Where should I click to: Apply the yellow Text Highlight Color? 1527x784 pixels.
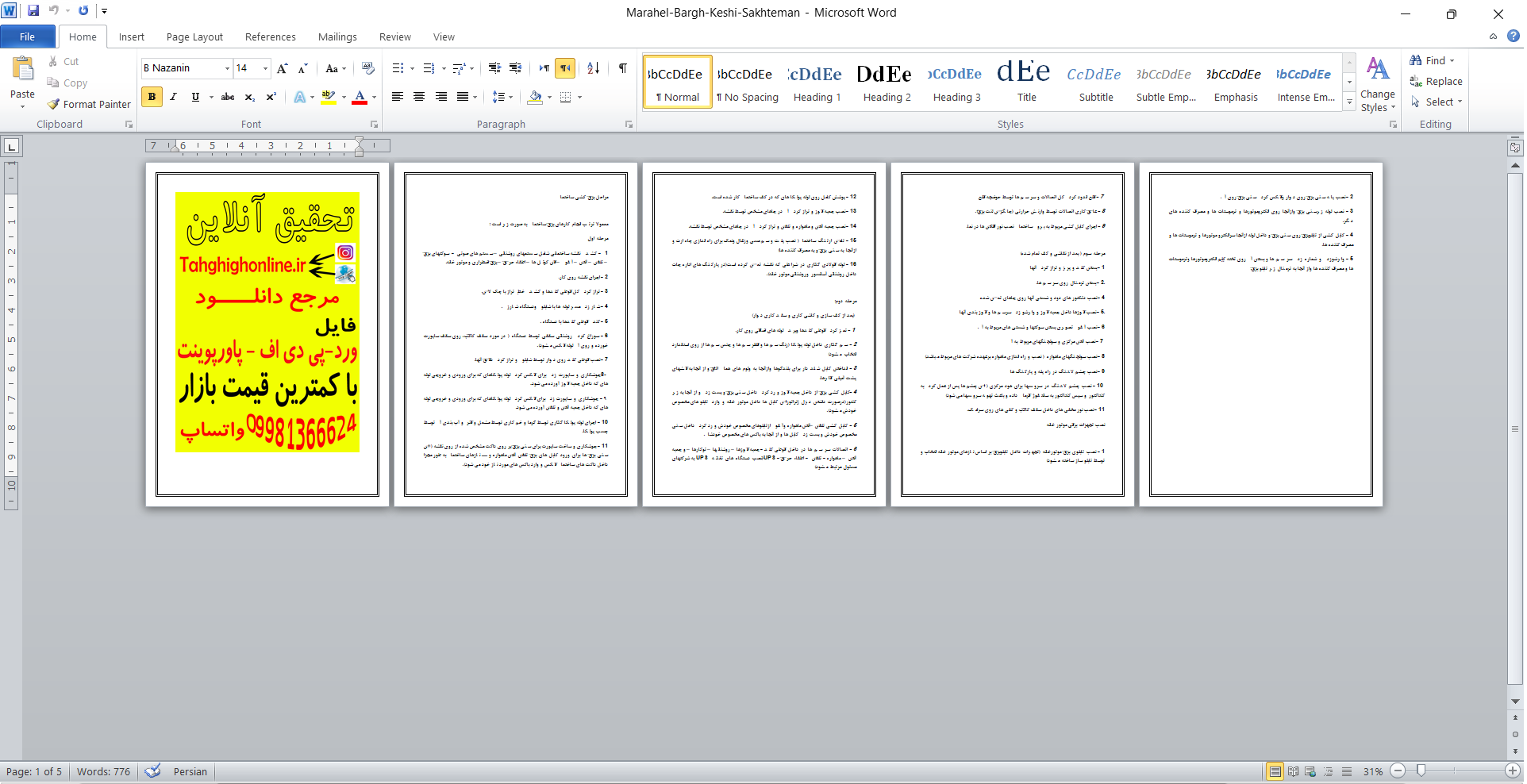[x=328, y=97]
